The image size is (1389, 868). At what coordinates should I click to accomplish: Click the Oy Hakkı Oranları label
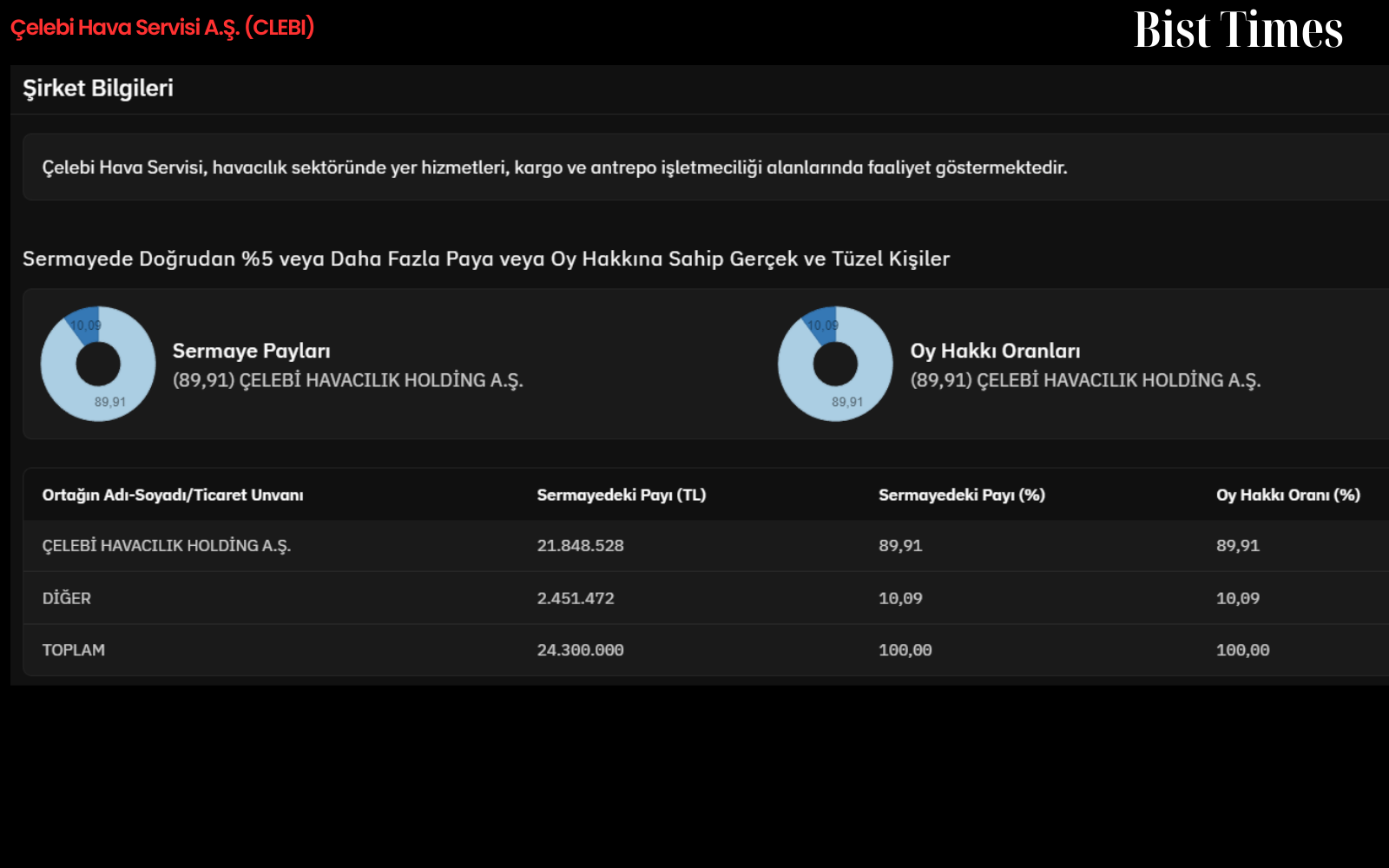995,351
